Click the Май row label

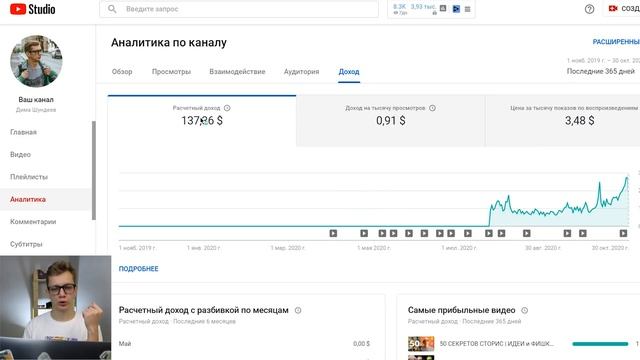pyautogui.click(x=125, y=344)
